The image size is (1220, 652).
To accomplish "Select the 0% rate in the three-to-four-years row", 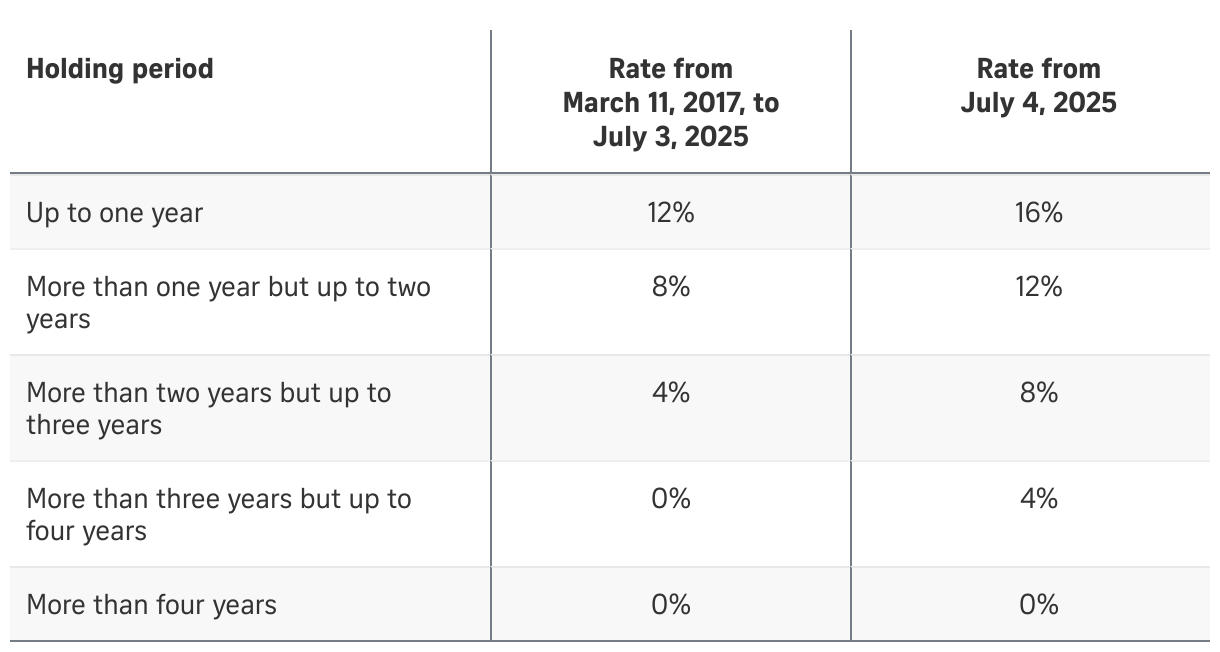I will click(x=671, y=499).
